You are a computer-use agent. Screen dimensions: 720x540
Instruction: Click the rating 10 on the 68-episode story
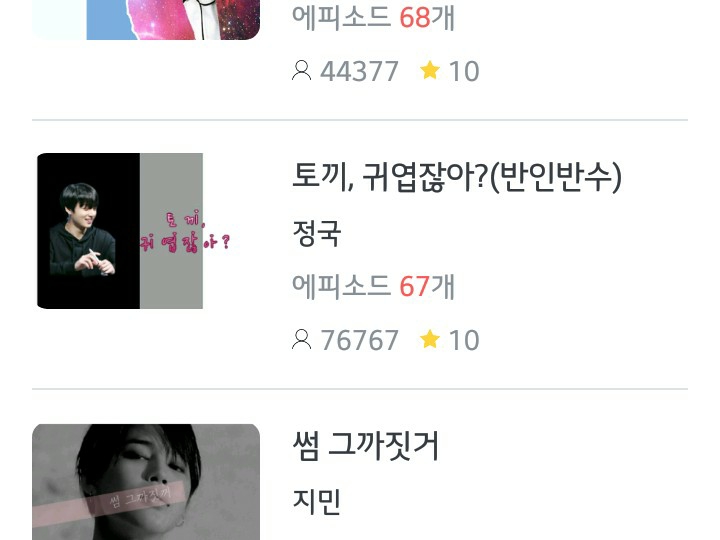pos(464,72)
